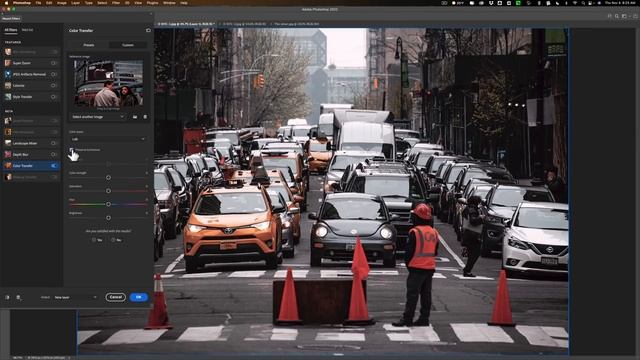
Task: Click the reset icon beside Brightness
Action: click(147, 213)
